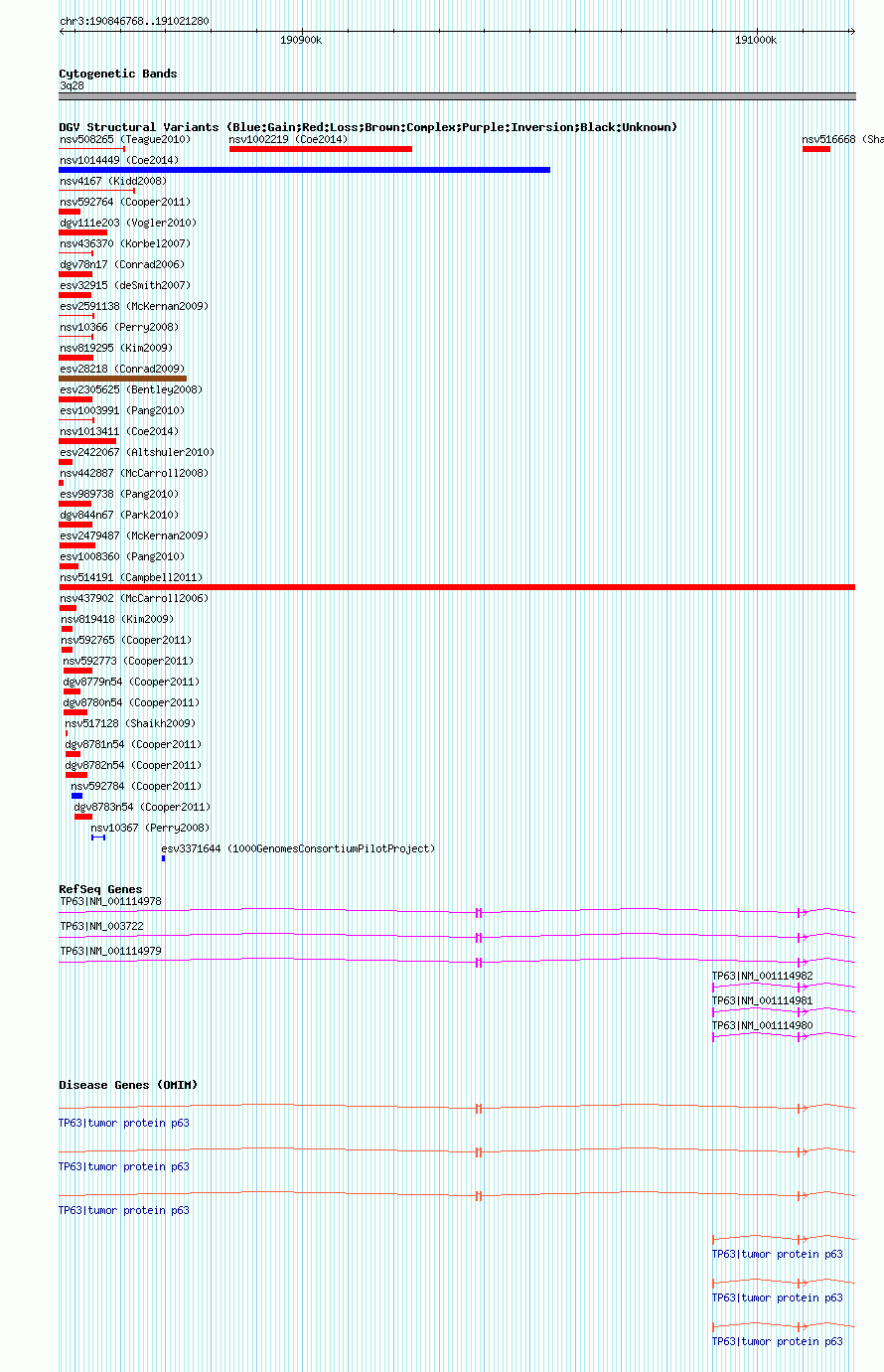Select variant label nsv1002219 (Coe2014)
Screen dimensions: 884x1372
point(288,140)
